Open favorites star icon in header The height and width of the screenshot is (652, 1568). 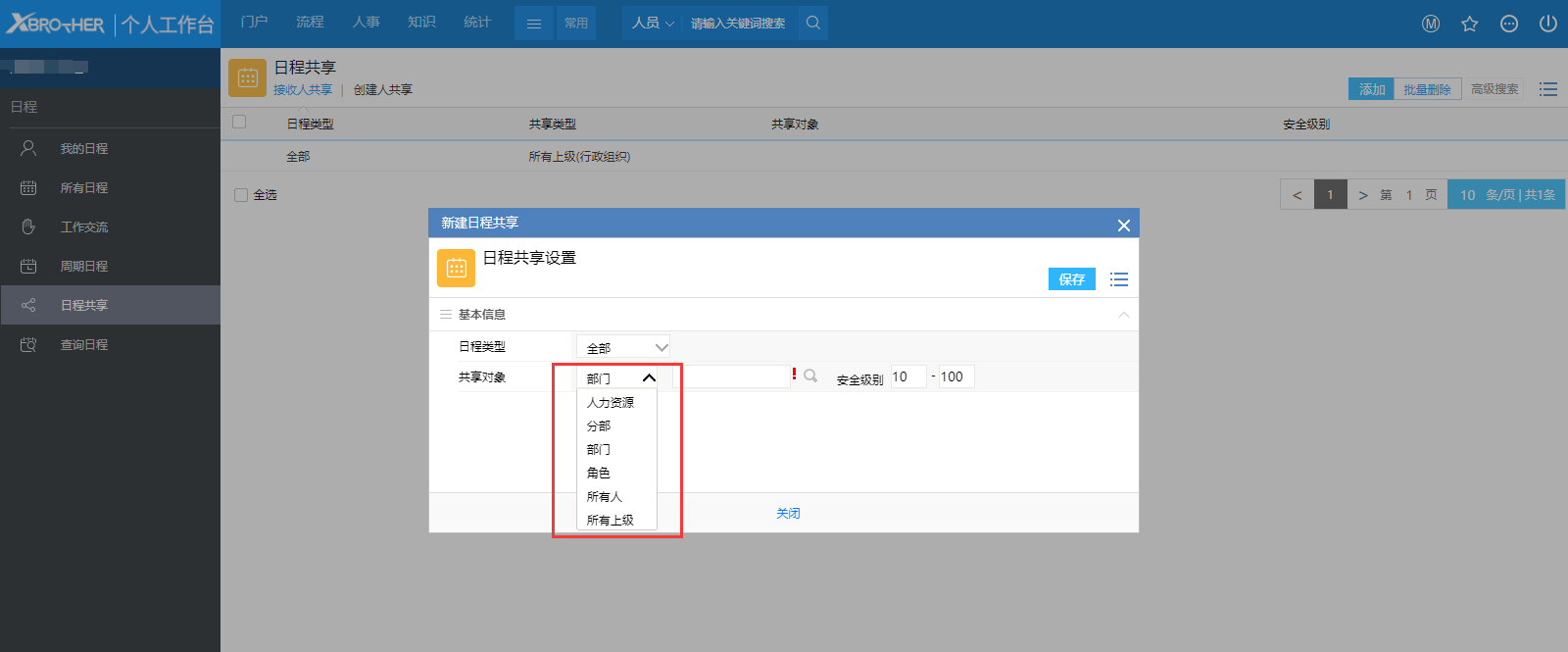pos(1469,24)
